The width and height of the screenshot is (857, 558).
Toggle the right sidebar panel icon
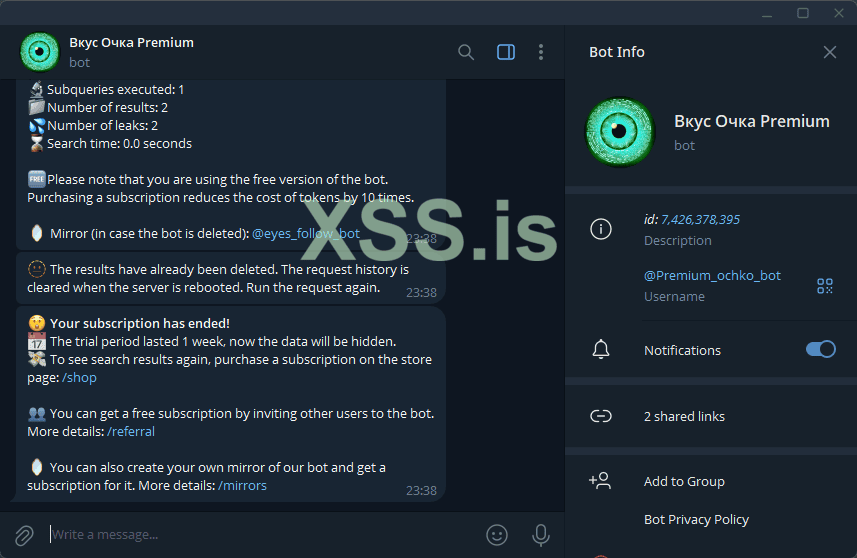[x=506, y=52]
